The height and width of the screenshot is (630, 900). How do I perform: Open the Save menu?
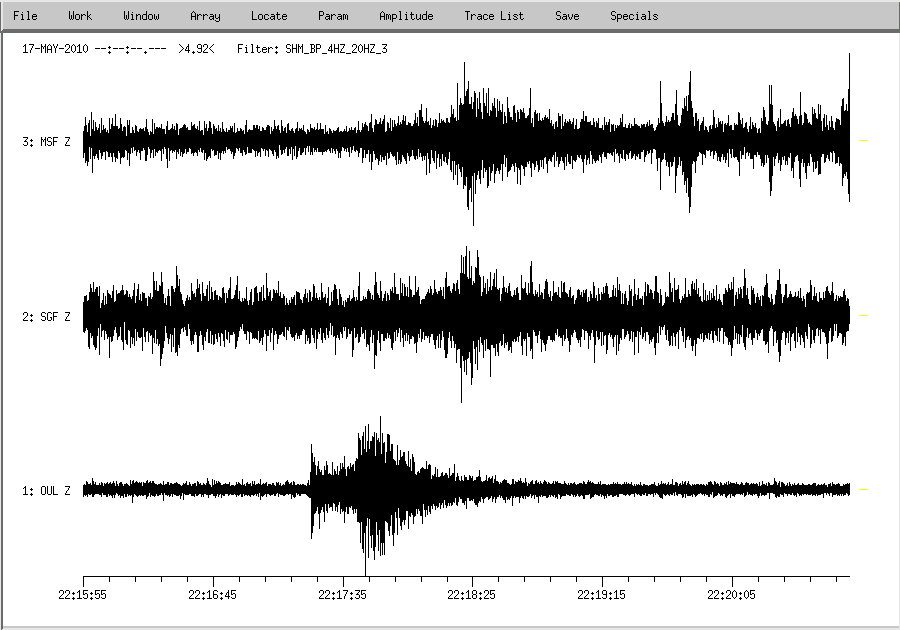click(x=567, y=16)
